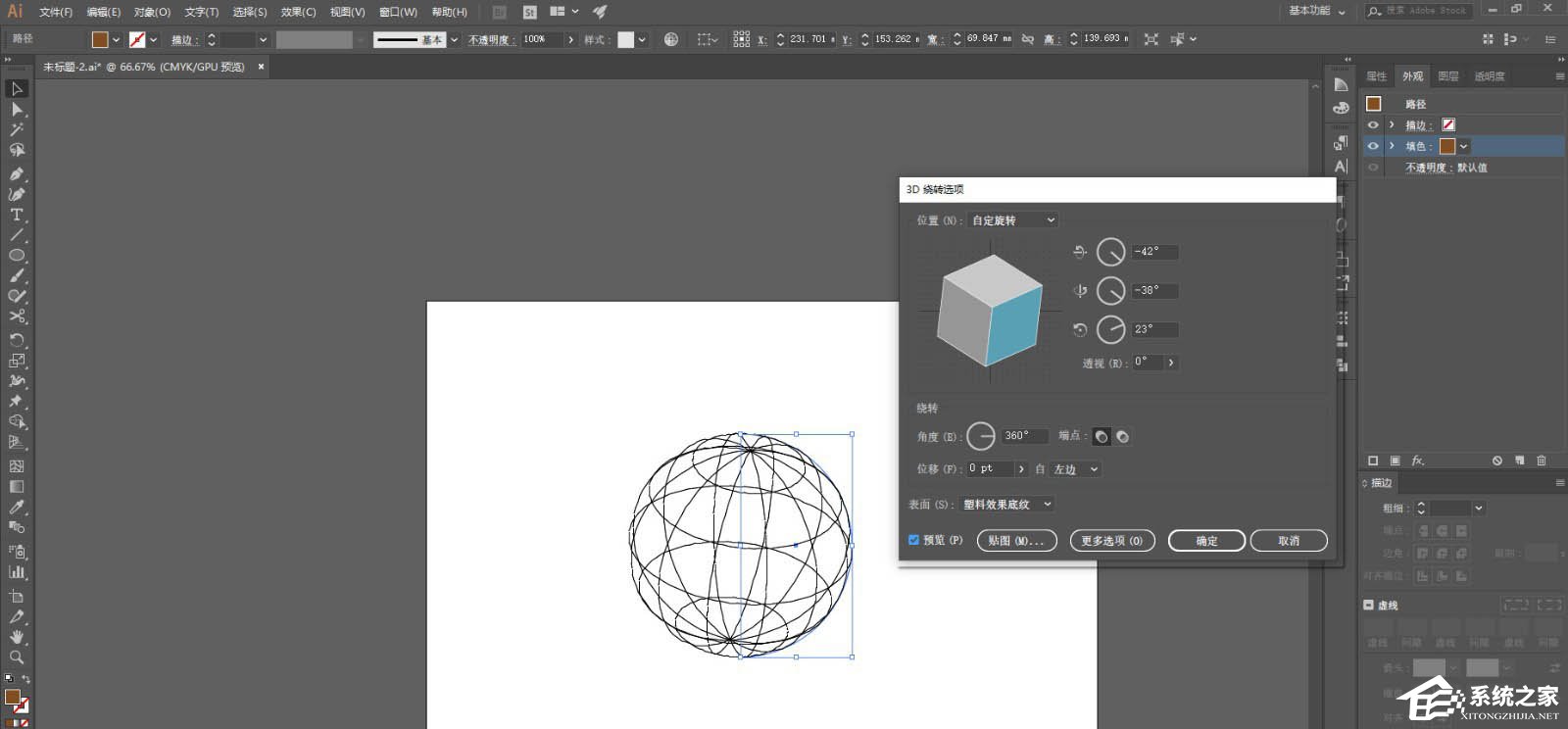Image resolution: width=1568 pixels, height=729 pixels.
Task: Open the 表面 塑料效果底纹 dropdown
Action: coord(1007,505)
